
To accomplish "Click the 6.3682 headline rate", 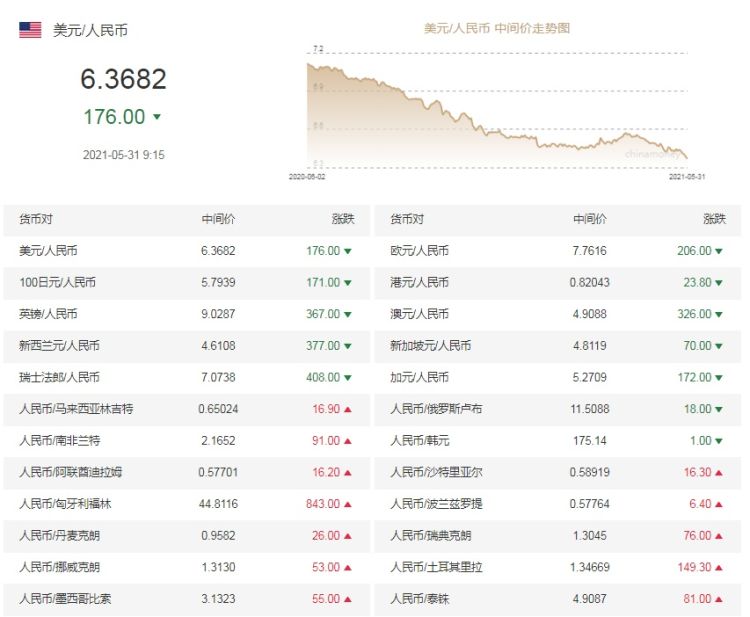I will [123, 79].
